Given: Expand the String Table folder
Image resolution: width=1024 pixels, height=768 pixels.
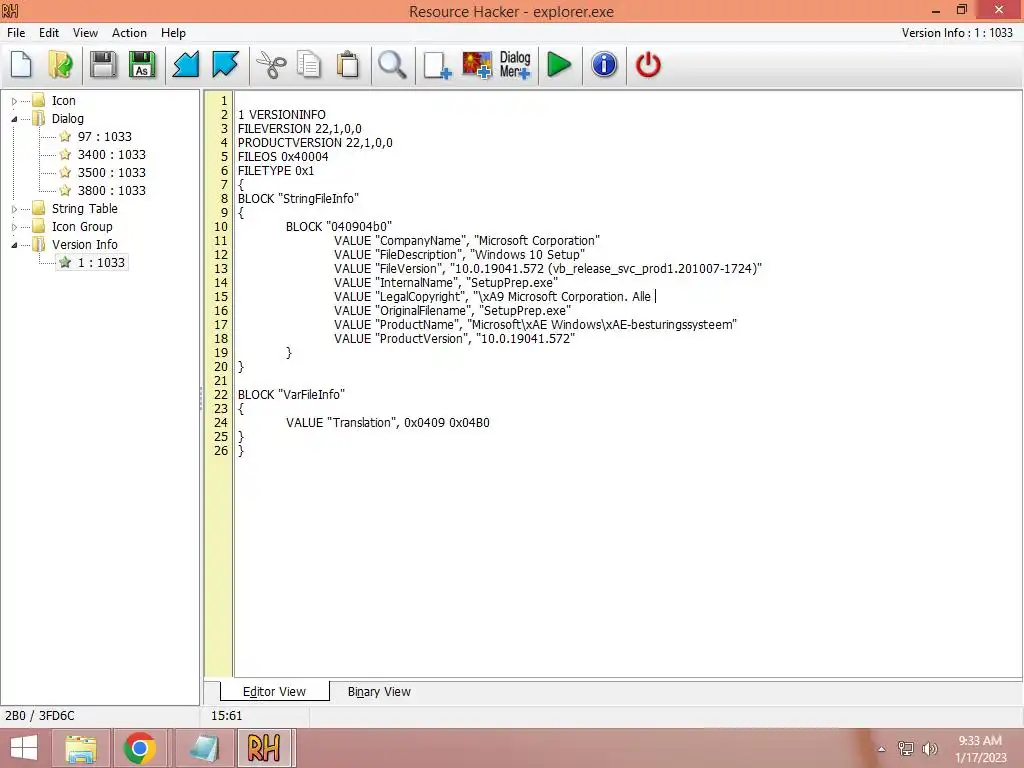Looking at the screenshot, I should [x=14, y=209].
